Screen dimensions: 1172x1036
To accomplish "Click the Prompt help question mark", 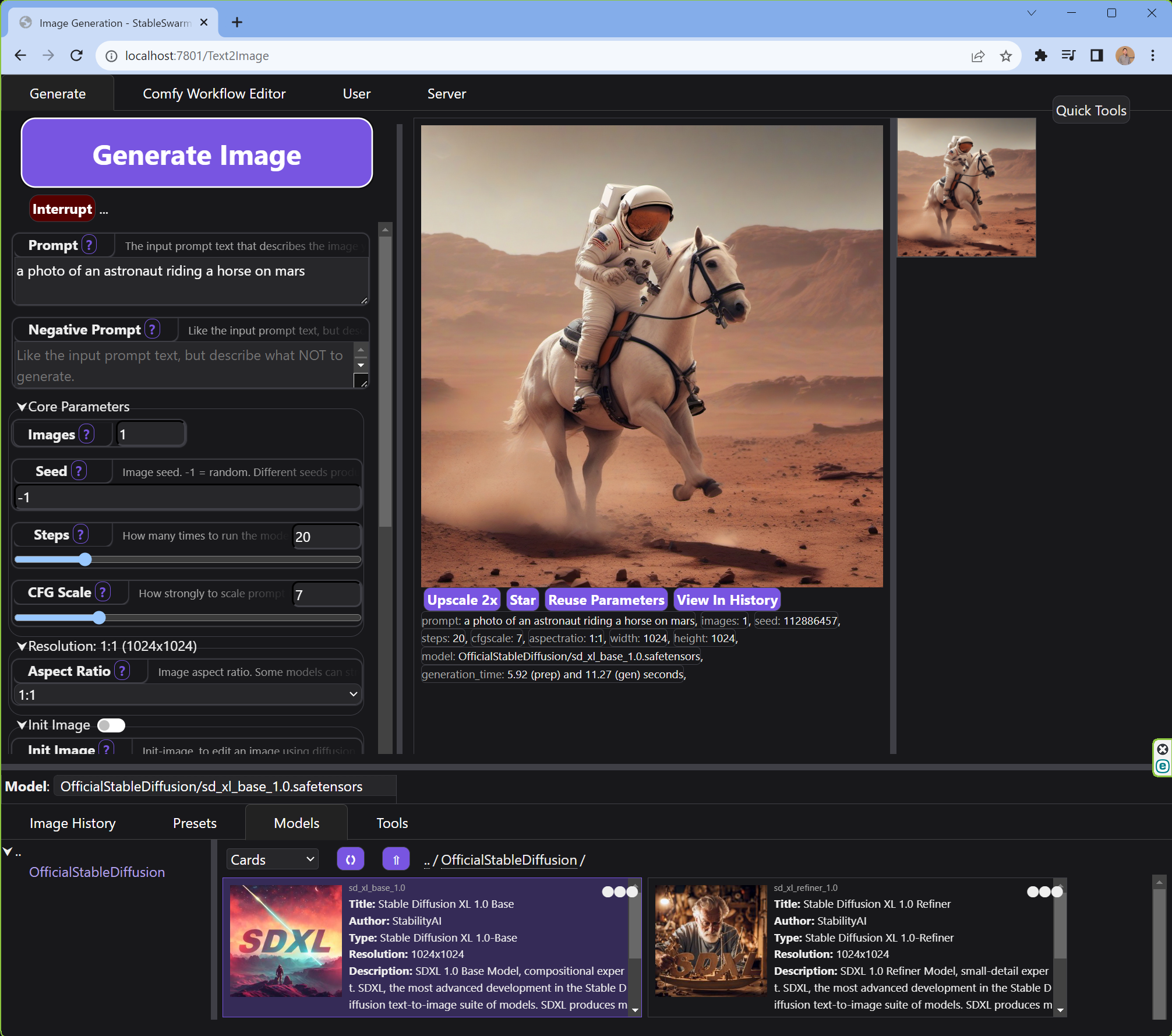I will [x=89, y=245].
